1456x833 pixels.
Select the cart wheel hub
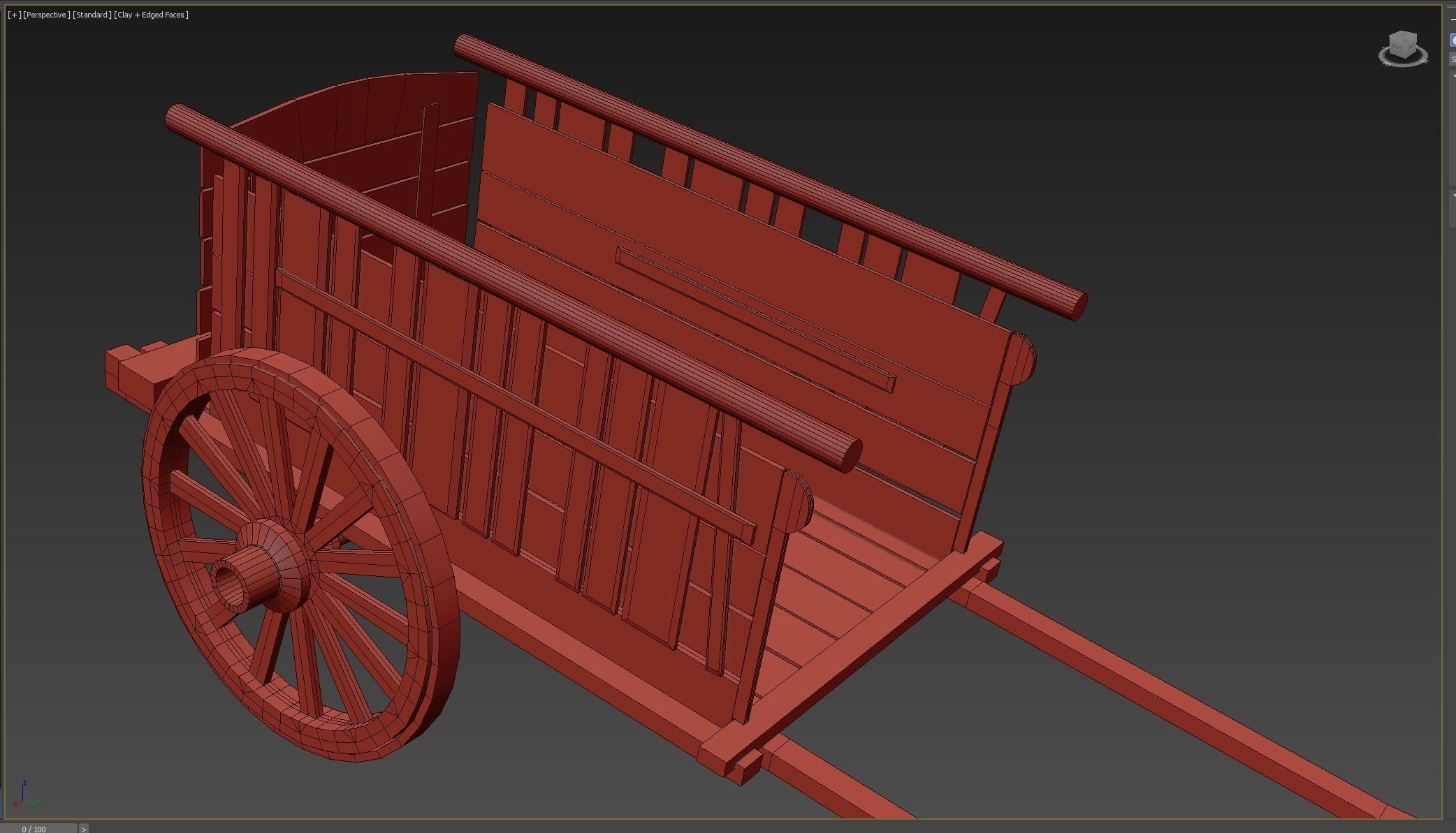262,567
